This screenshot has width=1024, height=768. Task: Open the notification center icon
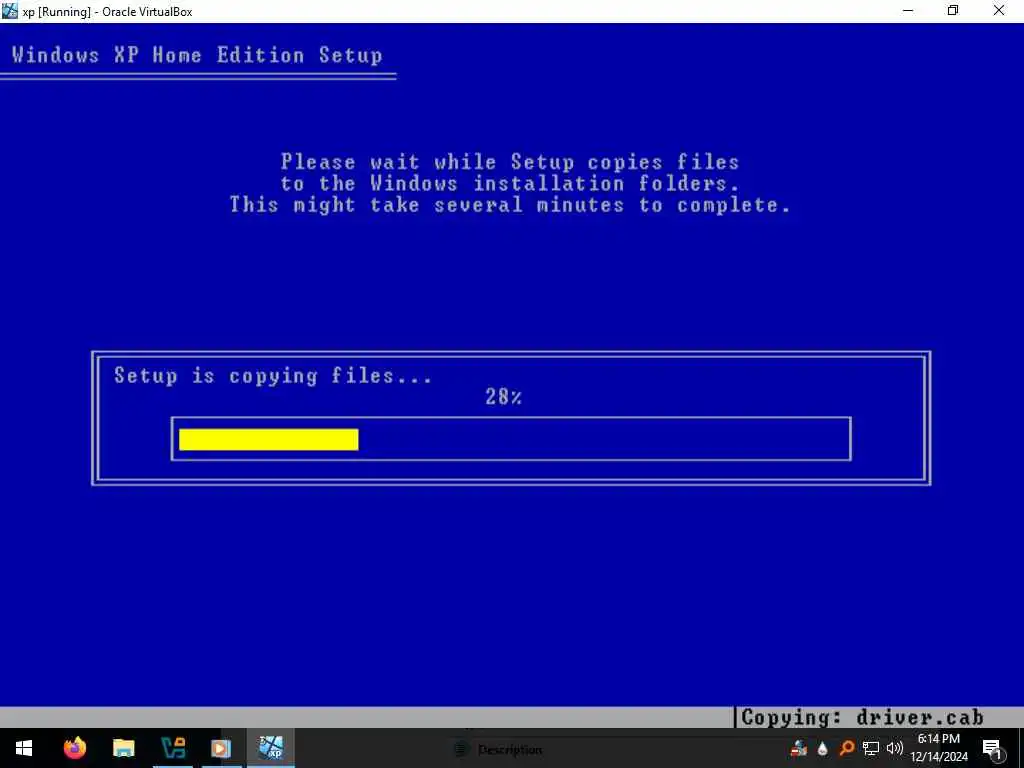click(x=992, y=749)
